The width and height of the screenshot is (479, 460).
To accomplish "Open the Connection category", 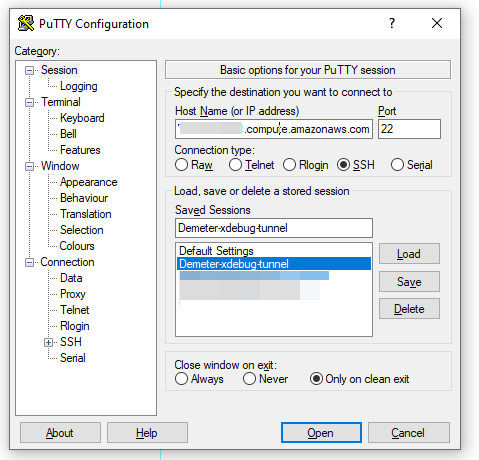I will coord(67,262).
